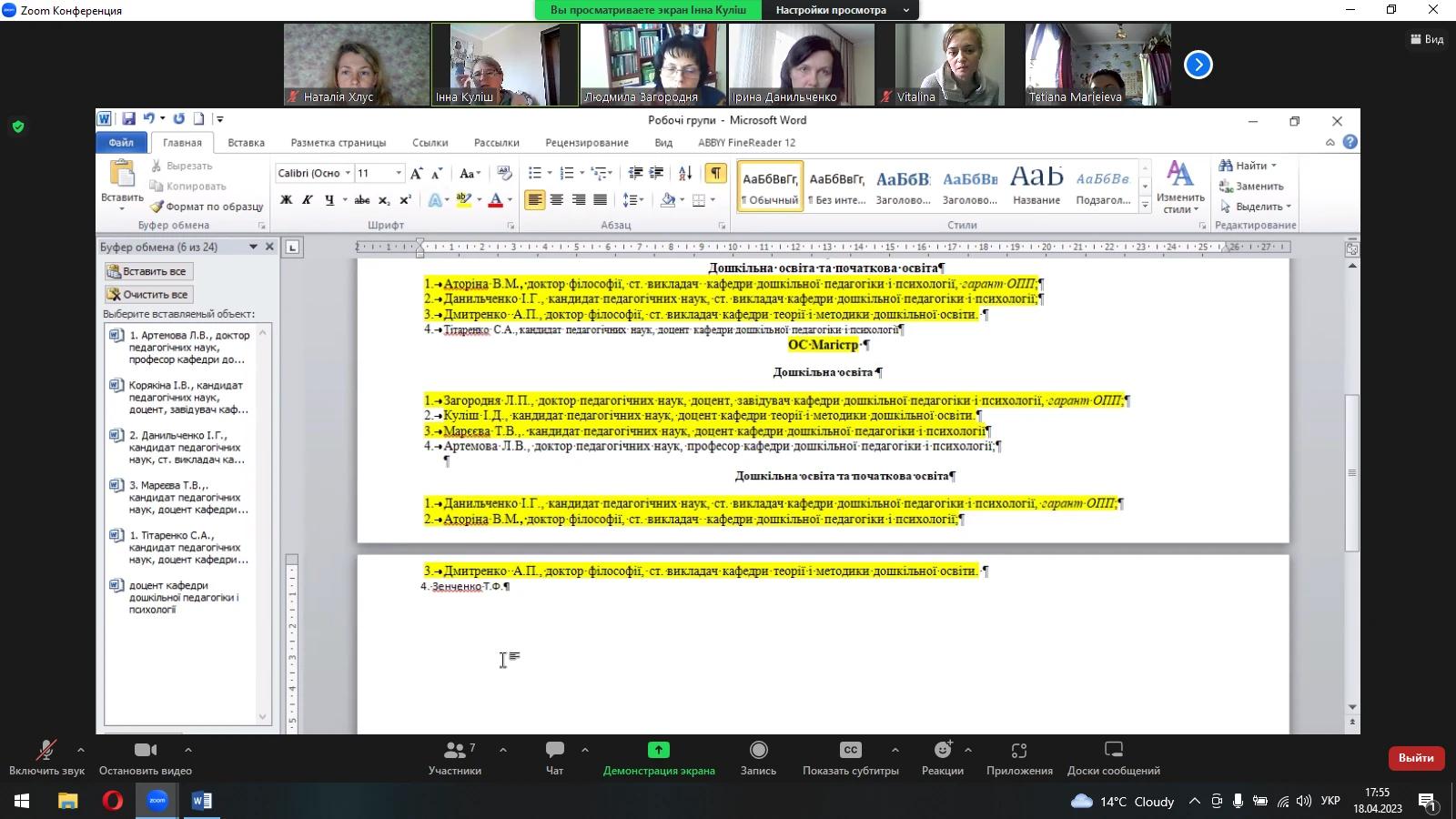Toggle numbered list formatting
1456x819 pixels.
click(566, 173)
